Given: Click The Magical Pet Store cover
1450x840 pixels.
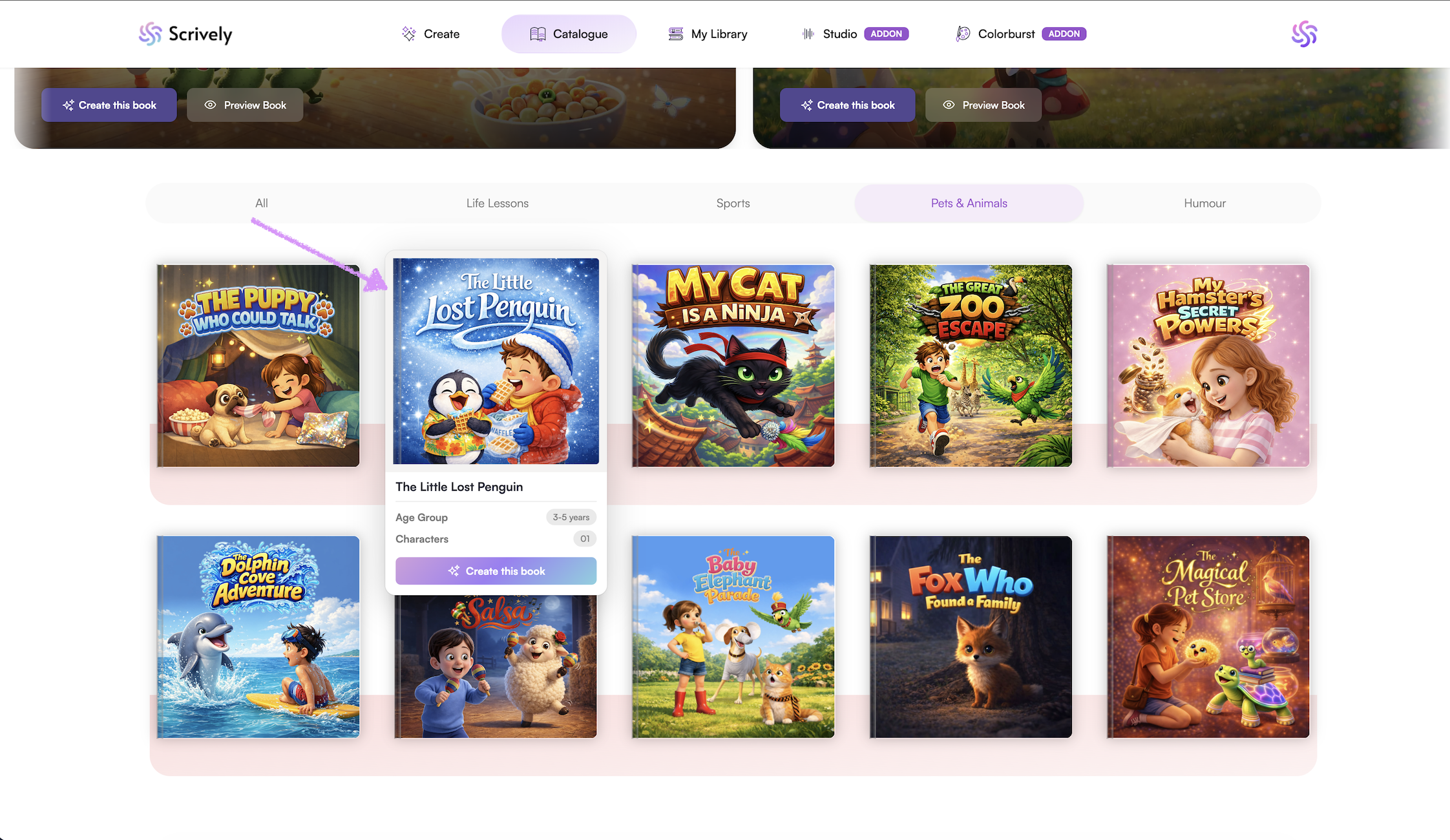Looking at the screenshot, I should 1208,637.
